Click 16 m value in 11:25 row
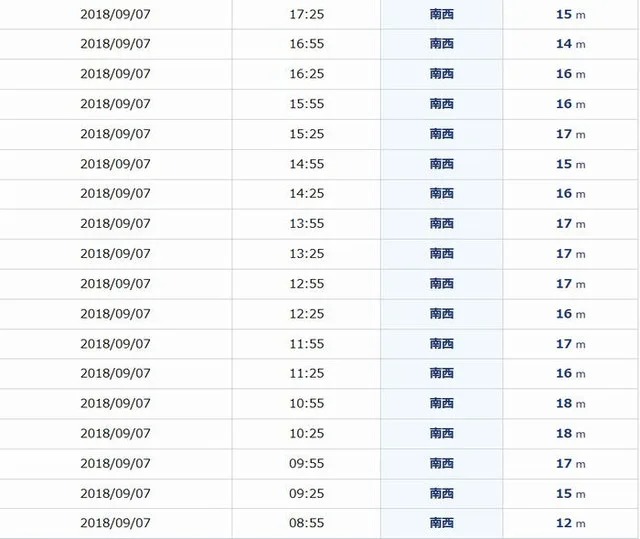 (x=571, y=373)
